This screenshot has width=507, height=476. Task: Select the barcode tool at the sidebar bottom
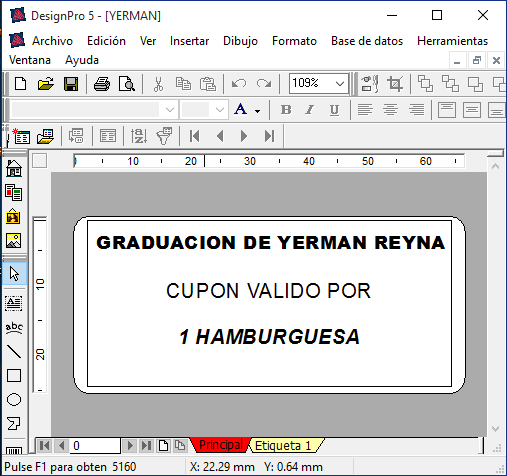pyautogui.click(x=14, y=451)
